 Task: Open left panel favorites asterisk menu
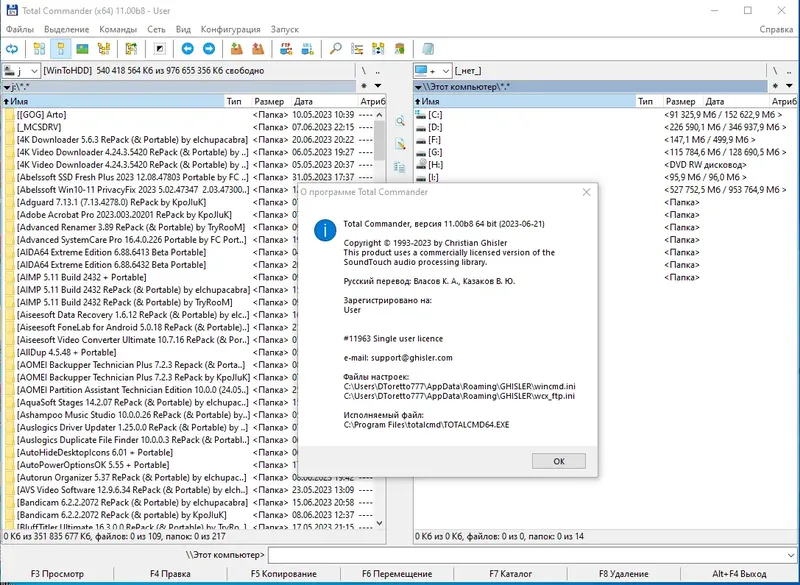point(364,86)
